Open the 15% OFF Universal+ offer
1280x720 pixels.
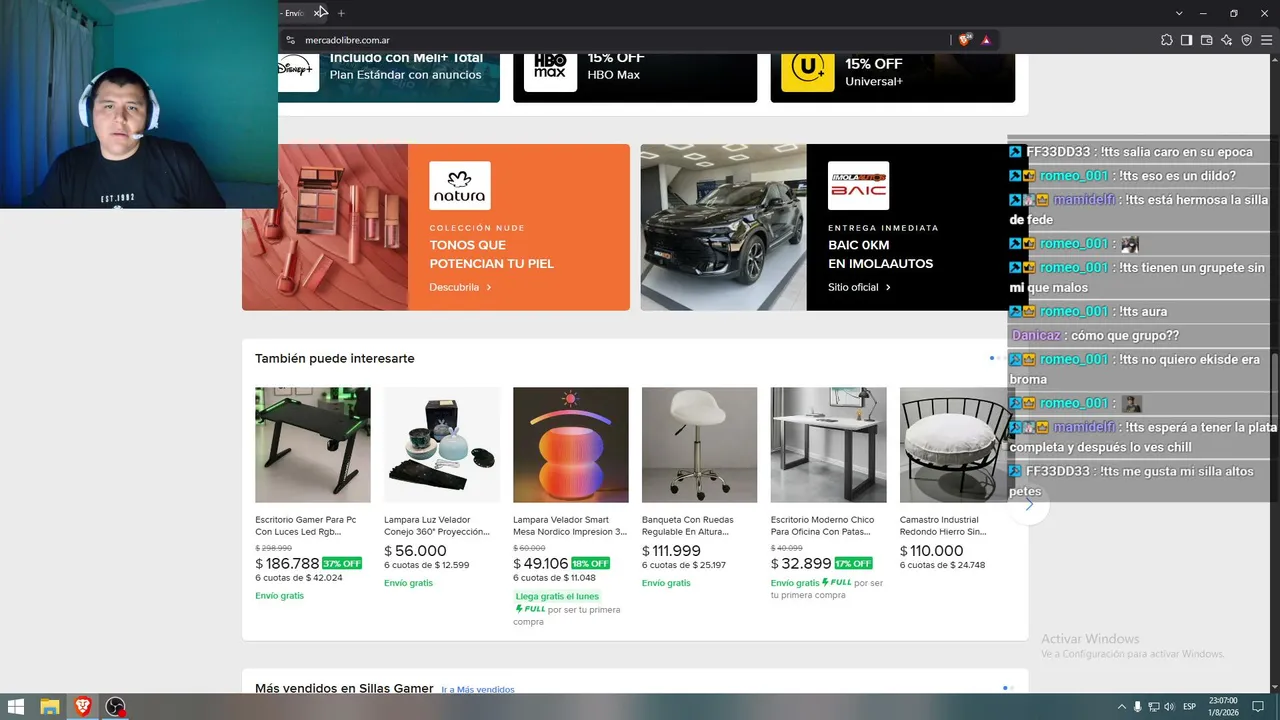tap(892, 78)
